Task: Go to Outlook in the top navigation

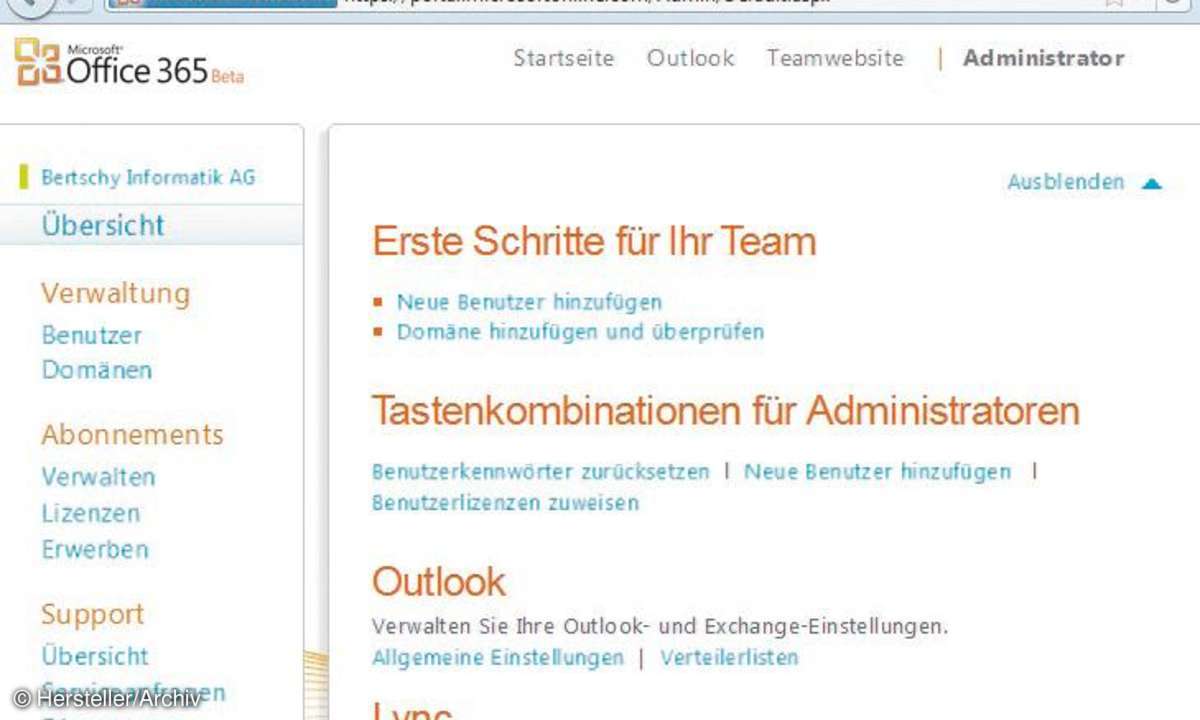Action: point(691,58)
